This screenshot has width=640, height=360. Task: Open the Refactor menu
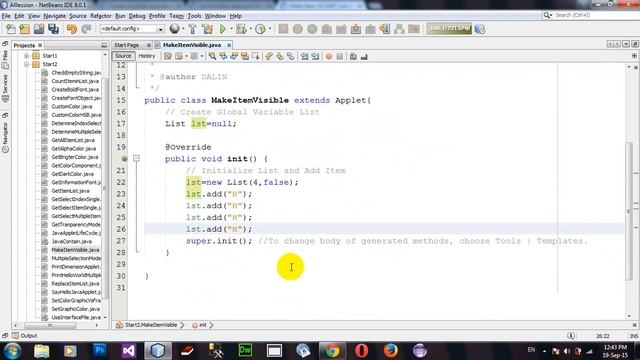point(100,16)
